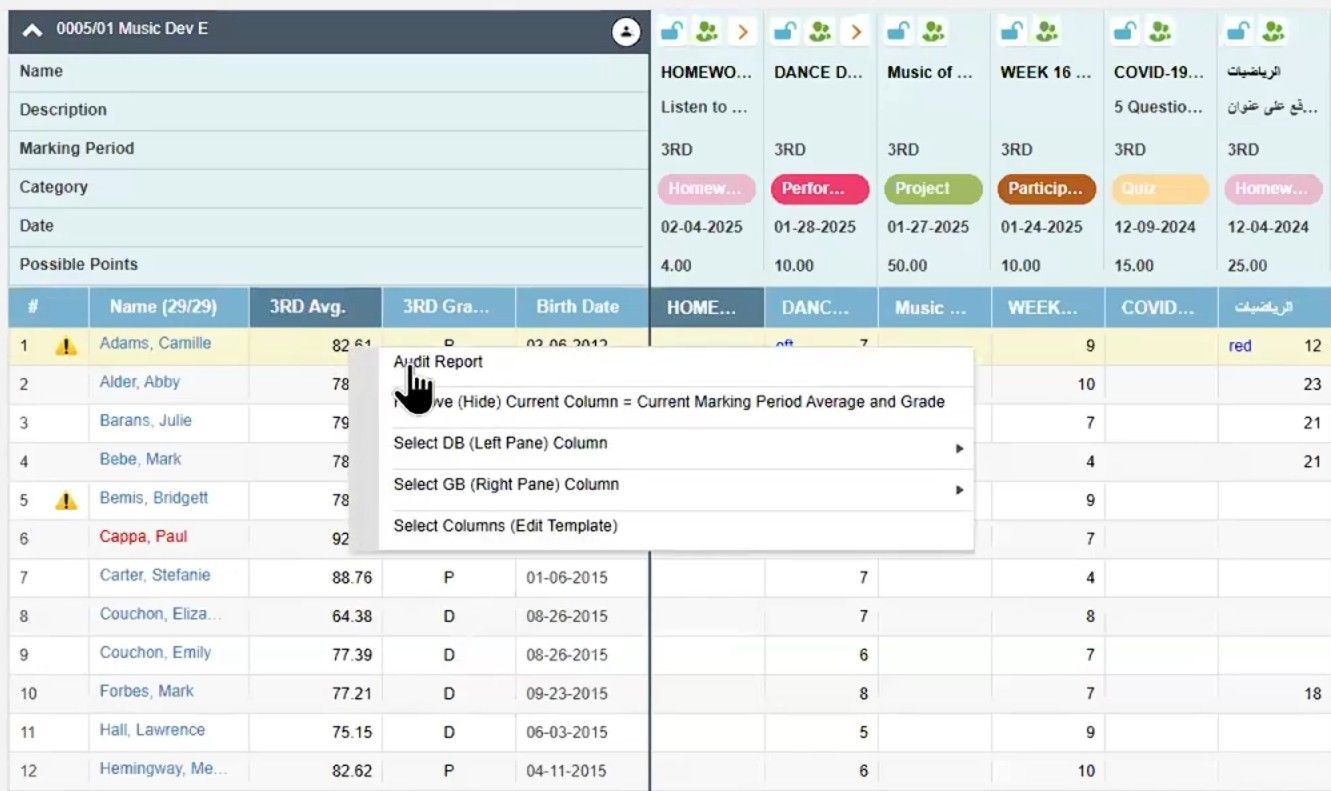Select the score 18 in Forbes, Mark row
Screen dimensions: 1331x791
pyautogui.click(x=1312, y=693)
